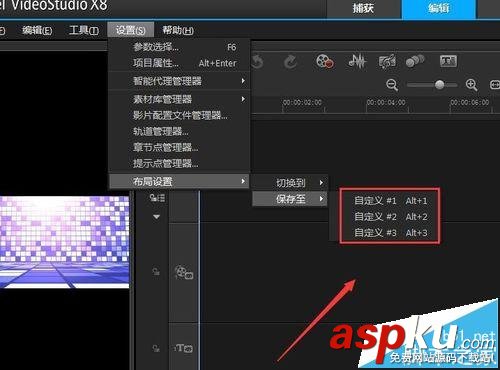Switch to the 捕获 tab

[363, 9]
